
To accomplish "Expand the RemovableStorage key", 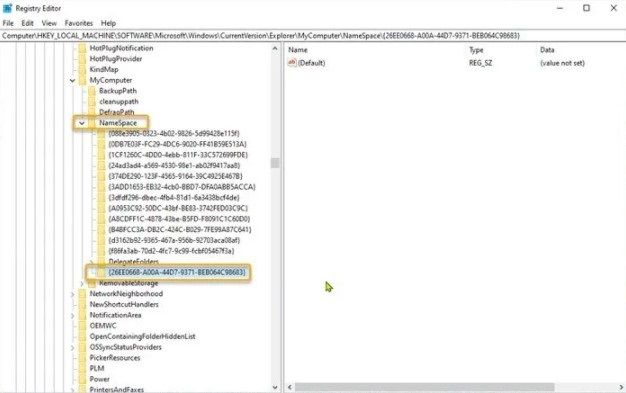I will [x=82, y=284].
